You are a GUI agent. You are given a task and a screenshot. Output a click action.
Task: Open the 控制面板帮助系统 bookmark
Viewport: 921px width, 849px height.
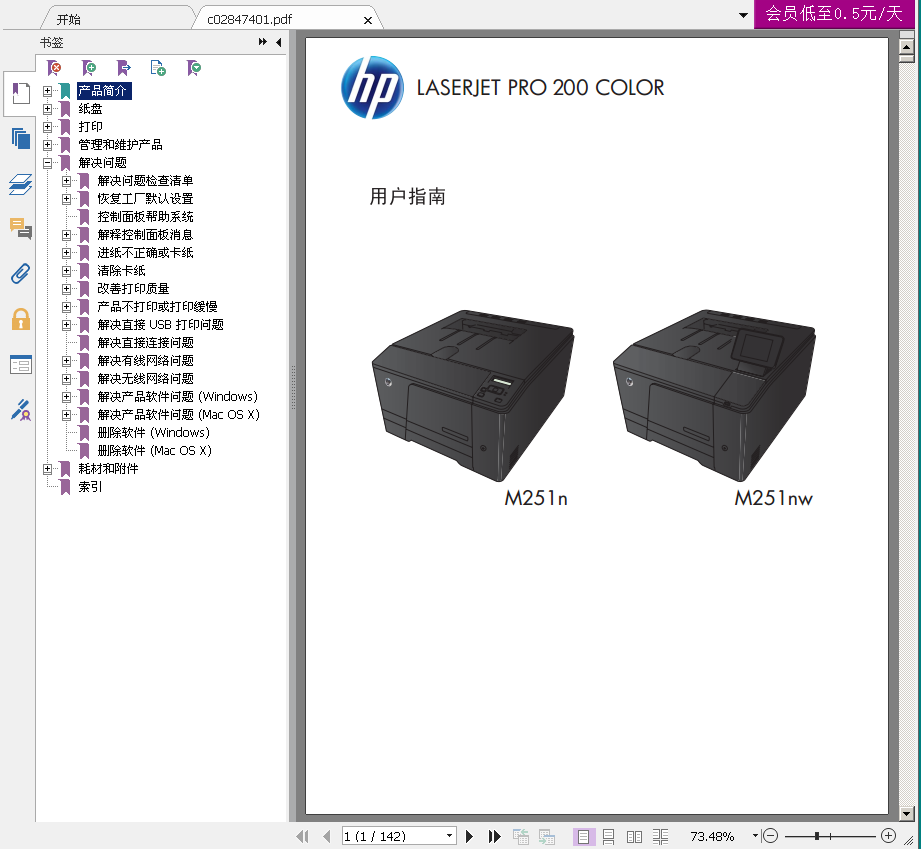click(x=145, y=217)
